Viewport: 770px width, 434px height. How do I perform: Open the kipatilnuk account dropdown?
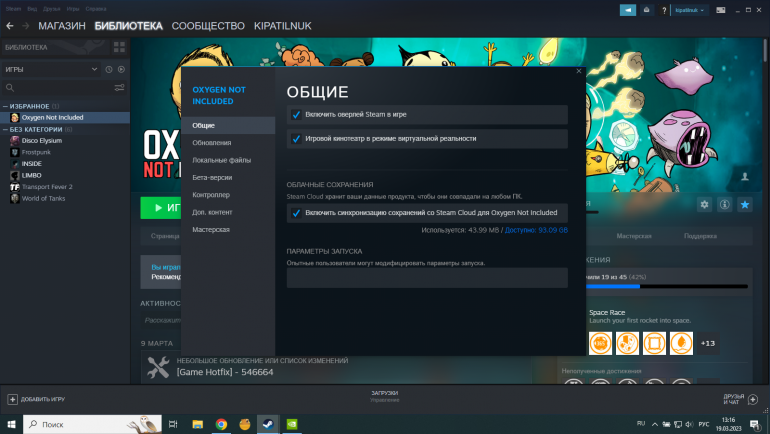coord(690,9)
